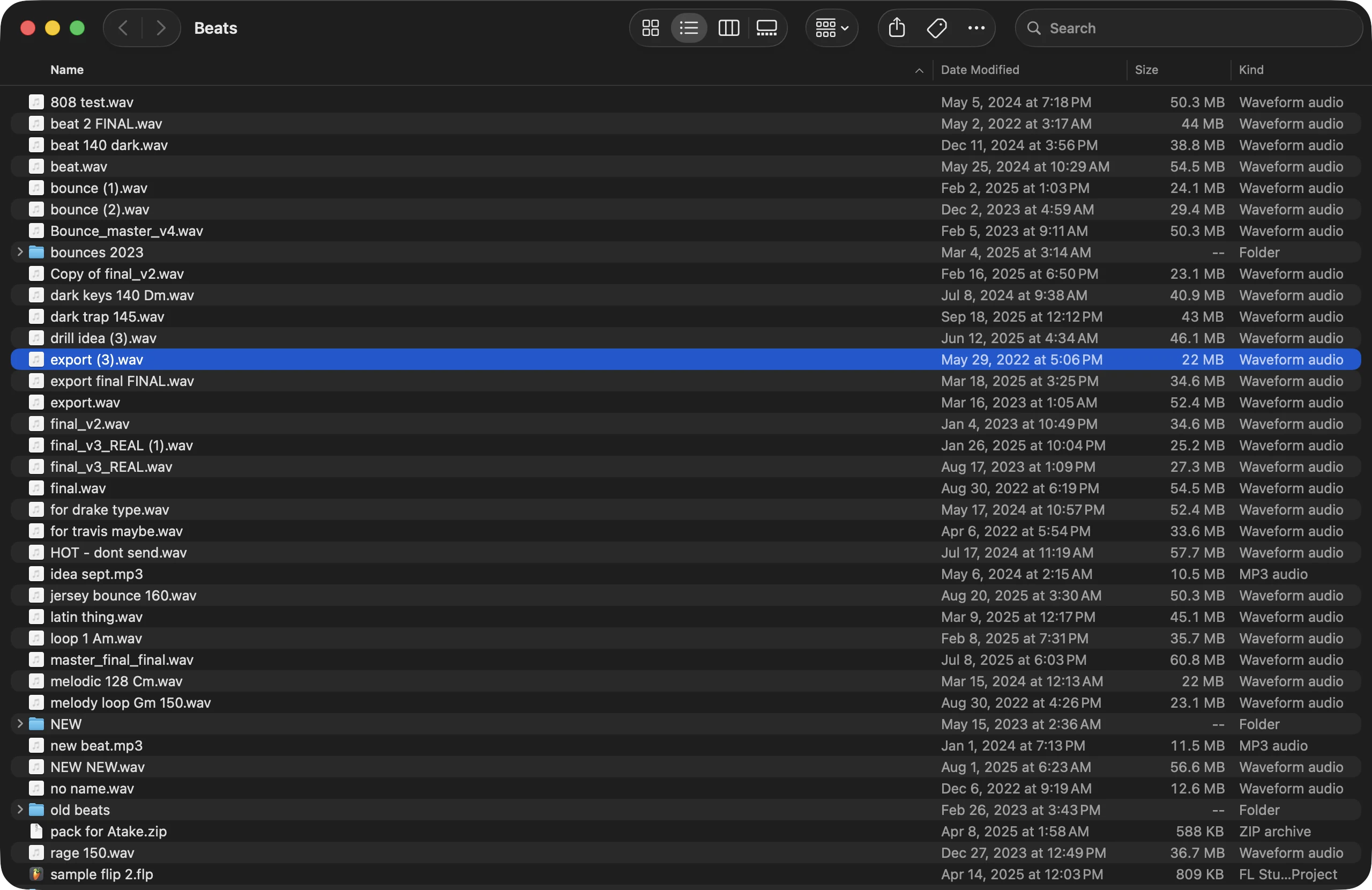Select the pack for Atake.zip file icon
This screenshot has height=890, width=1372.
pyautogui.click(x=36, y=831)
